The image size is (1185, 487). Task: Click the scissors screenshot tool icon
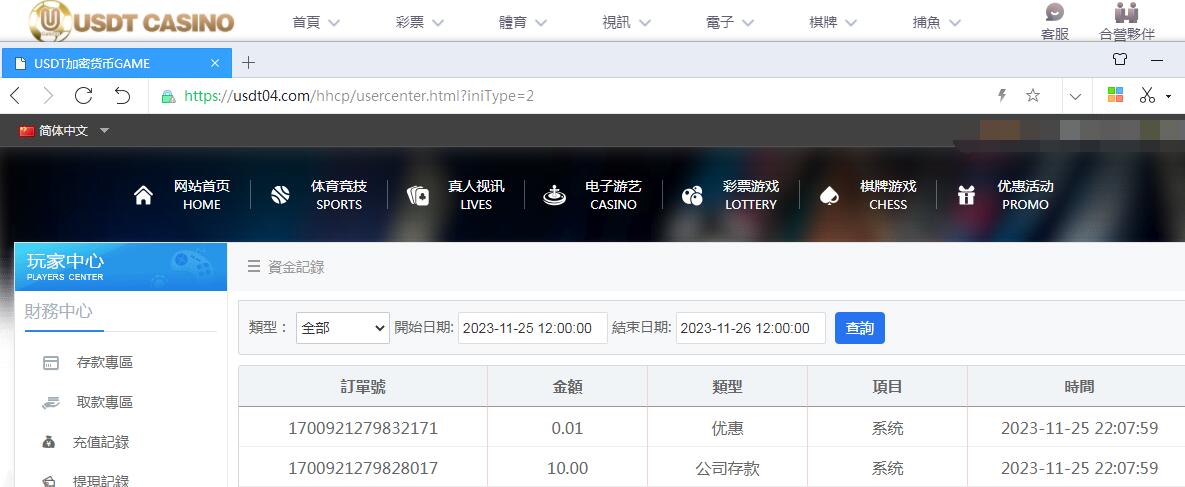(1147, 95)
